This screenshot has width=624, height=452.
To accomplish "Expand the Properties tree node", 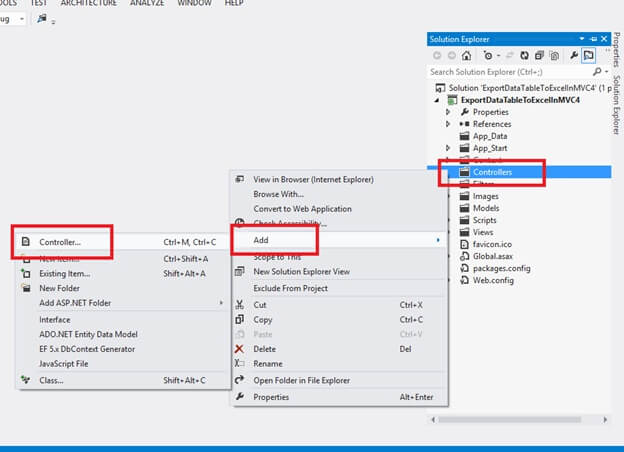I will (x=448, y=112).
